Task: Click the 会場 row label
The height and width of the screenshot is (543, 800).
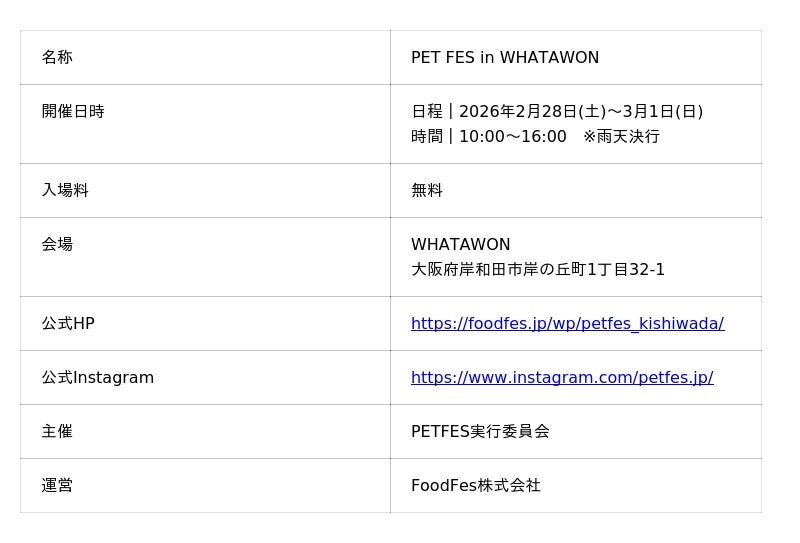Action: [x=57, y=244]
